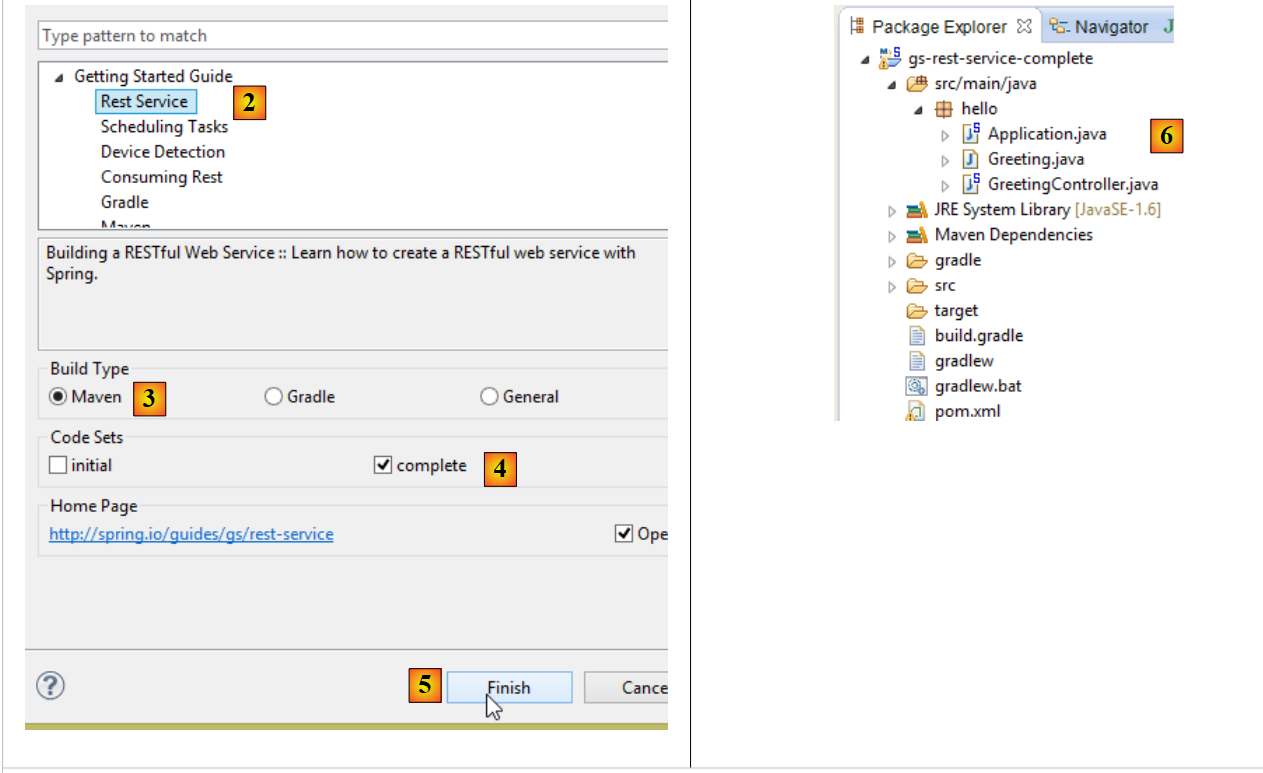
Task: Select the Gradle build type radio button
Action: tap(273, 397)
